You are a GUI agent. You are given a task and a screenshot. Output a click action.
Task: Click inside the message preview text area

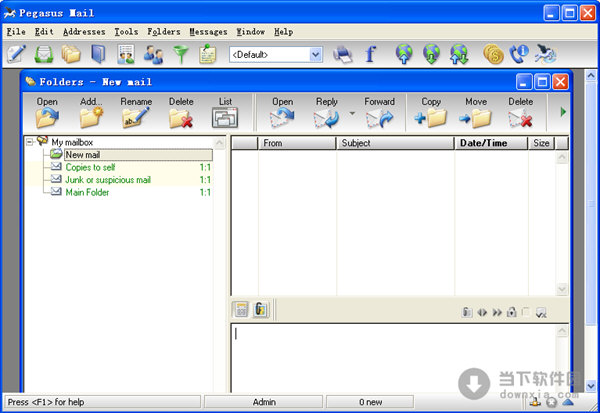pyautogui.click(x=393, y=358)
